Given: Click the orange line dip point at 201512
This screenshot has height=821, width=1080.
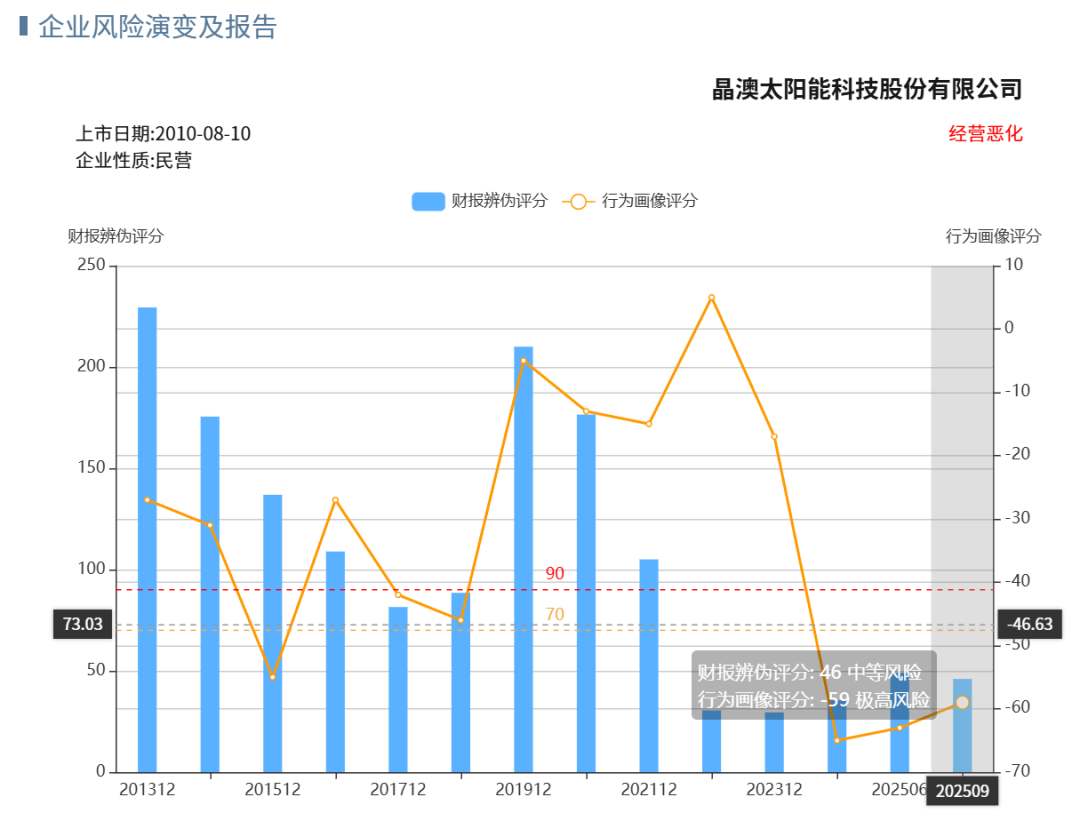Looking at the screenshot, I should point(273,677).
